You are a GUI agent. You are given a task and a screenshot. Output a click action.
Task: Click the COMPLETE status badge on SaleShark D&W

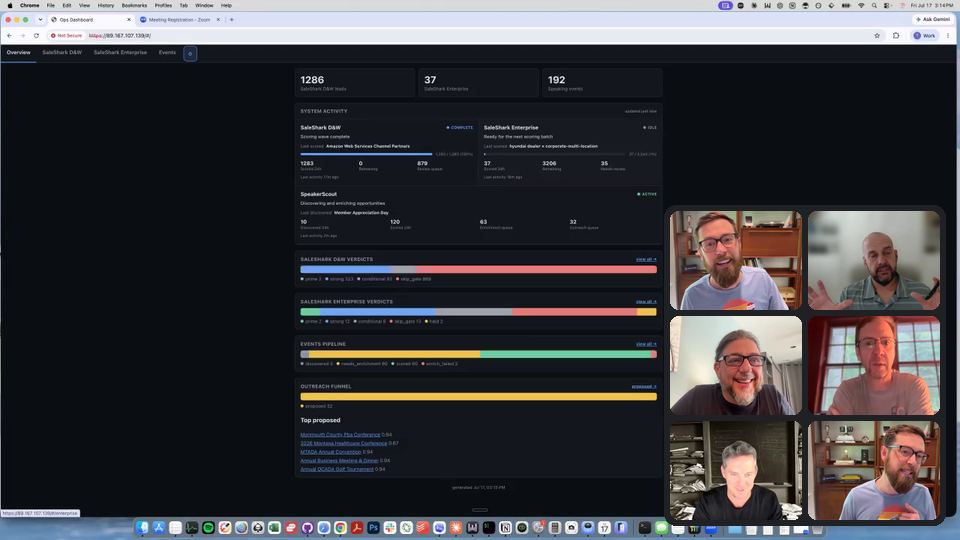point(460,128)
